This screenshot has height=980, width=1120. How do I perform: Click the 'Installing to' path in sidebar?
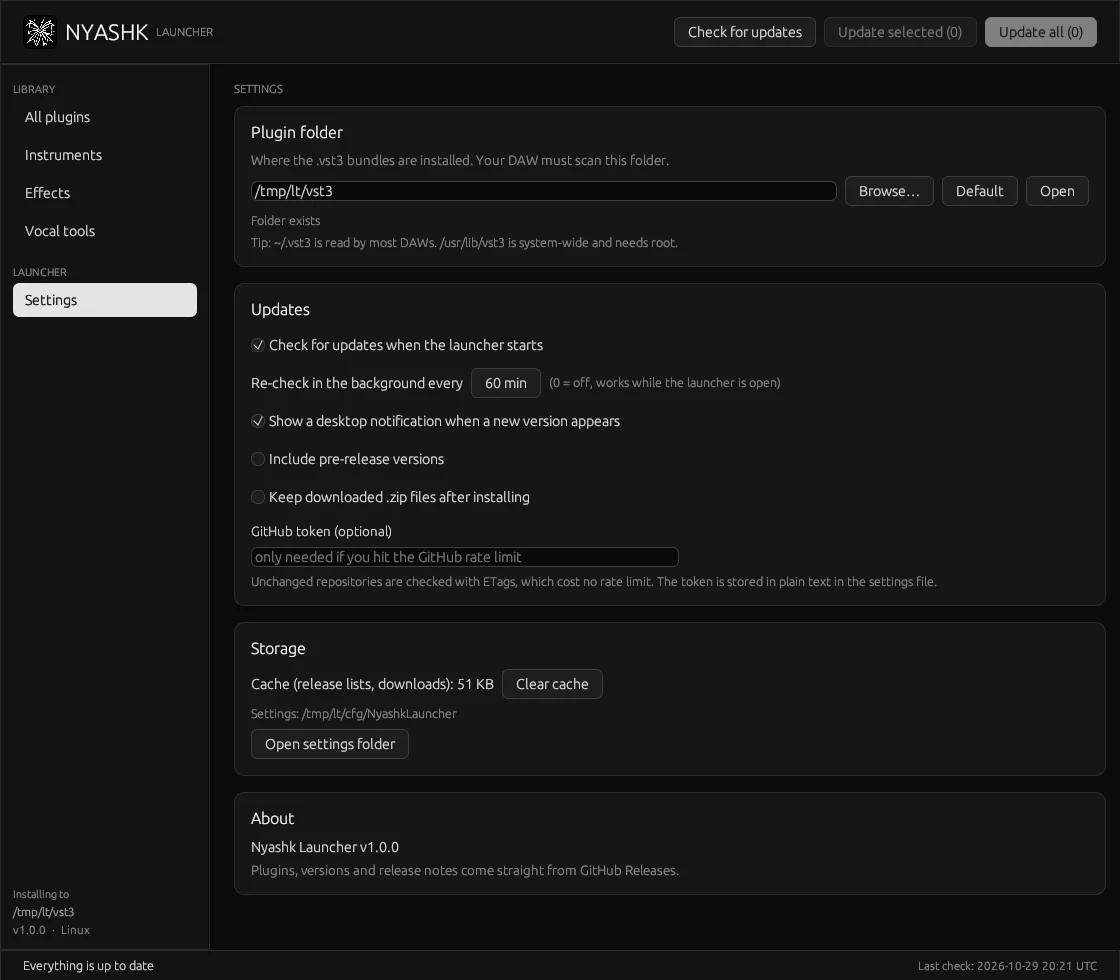tap(44, 912)
